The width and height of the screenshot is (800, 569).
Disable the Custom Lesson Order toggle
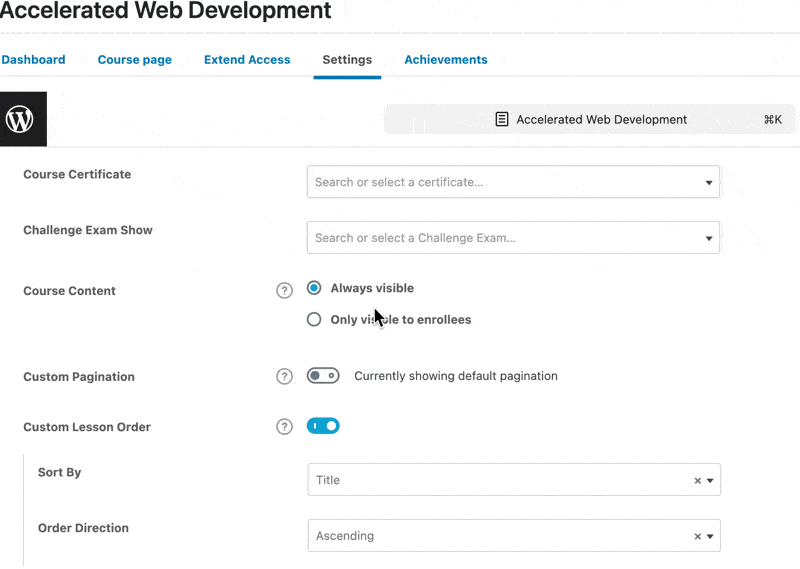coord(323,426)
